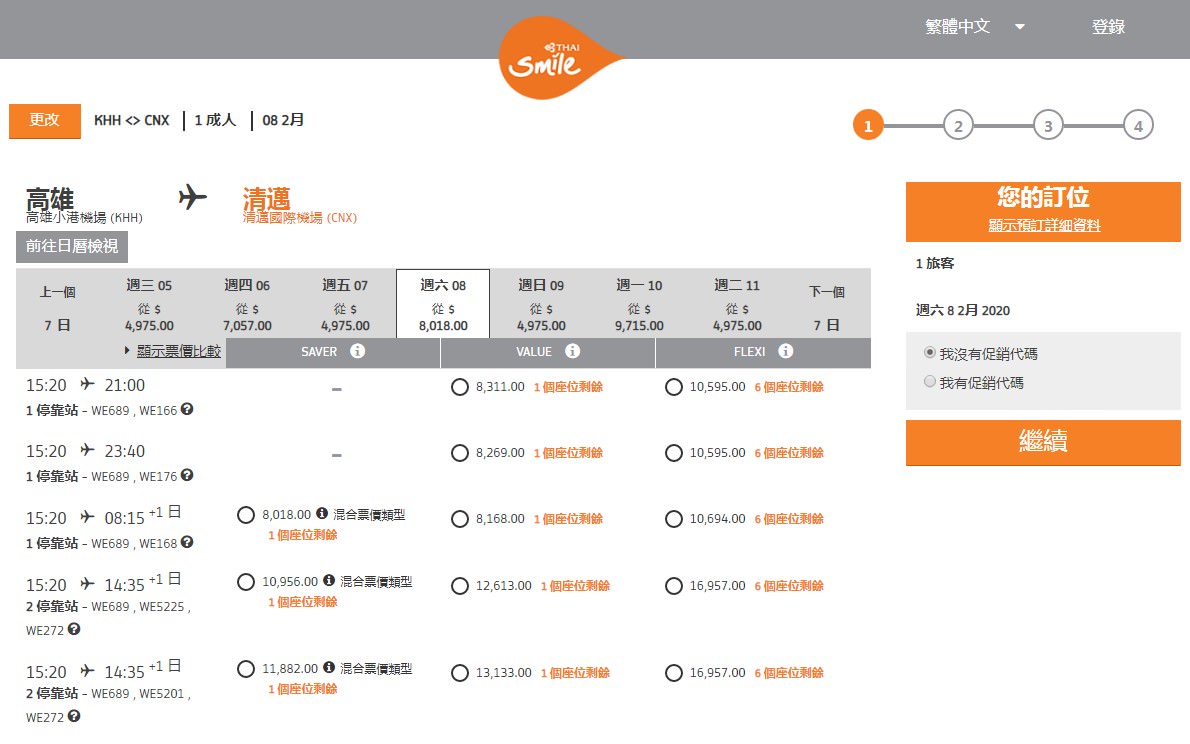Click info icon beside 10,956.00 saver fare

[x=329, y=581]
